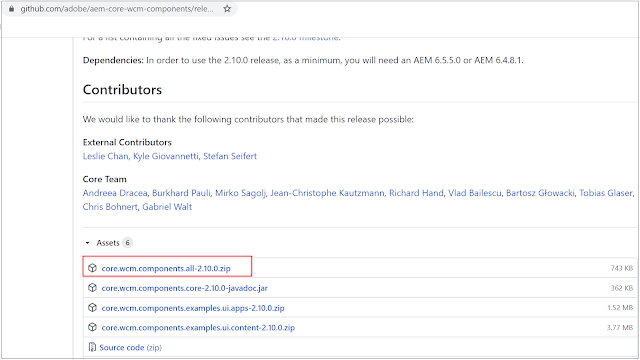View site security via the lock icon
Viewport: 640px width, 360px height.
(x=11, y=9)
